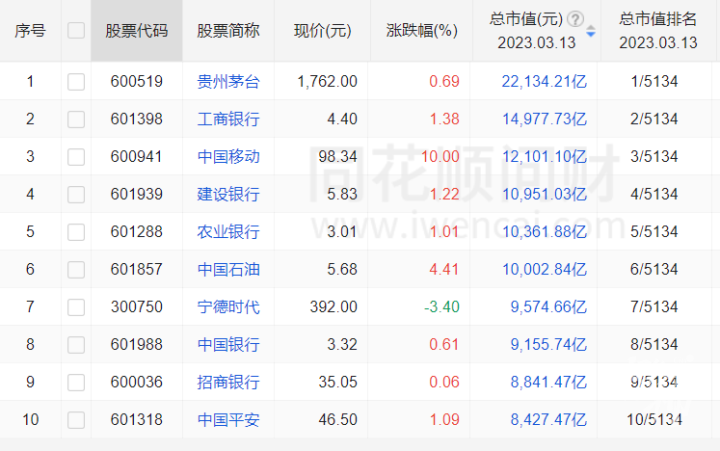Click the ranking 7/5134
720x451 pixels.
coord(654,307)
